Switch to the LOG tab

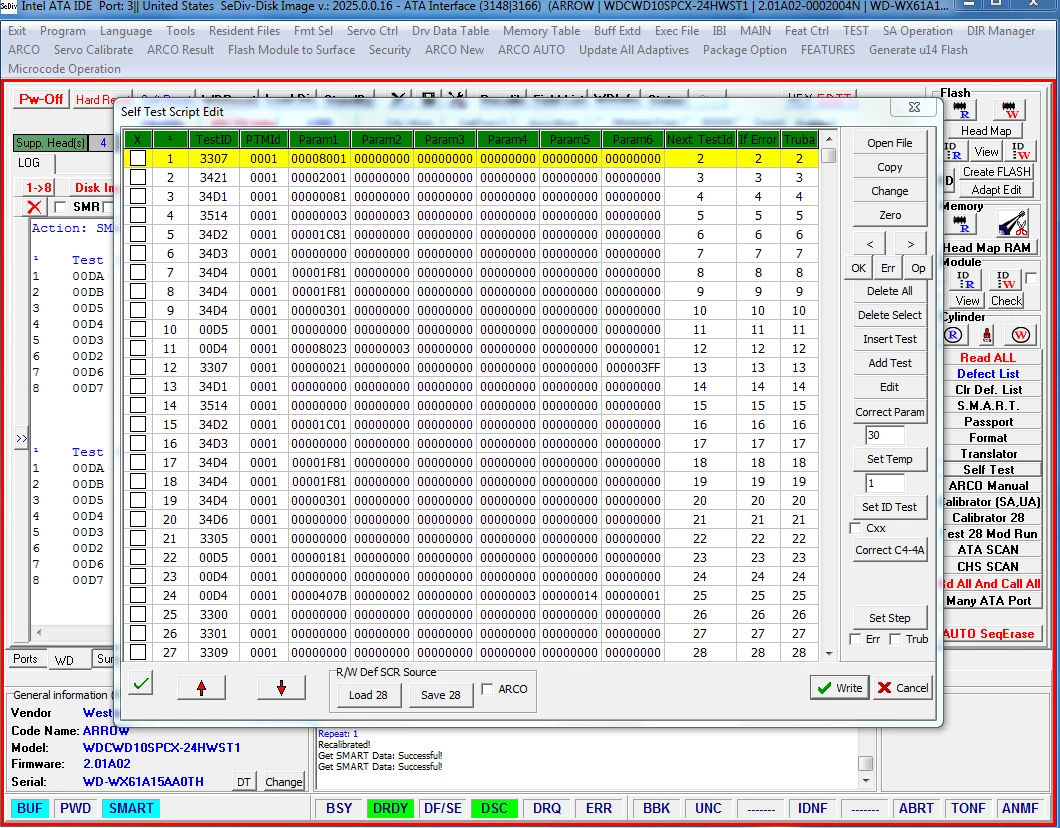pos(29,163)
